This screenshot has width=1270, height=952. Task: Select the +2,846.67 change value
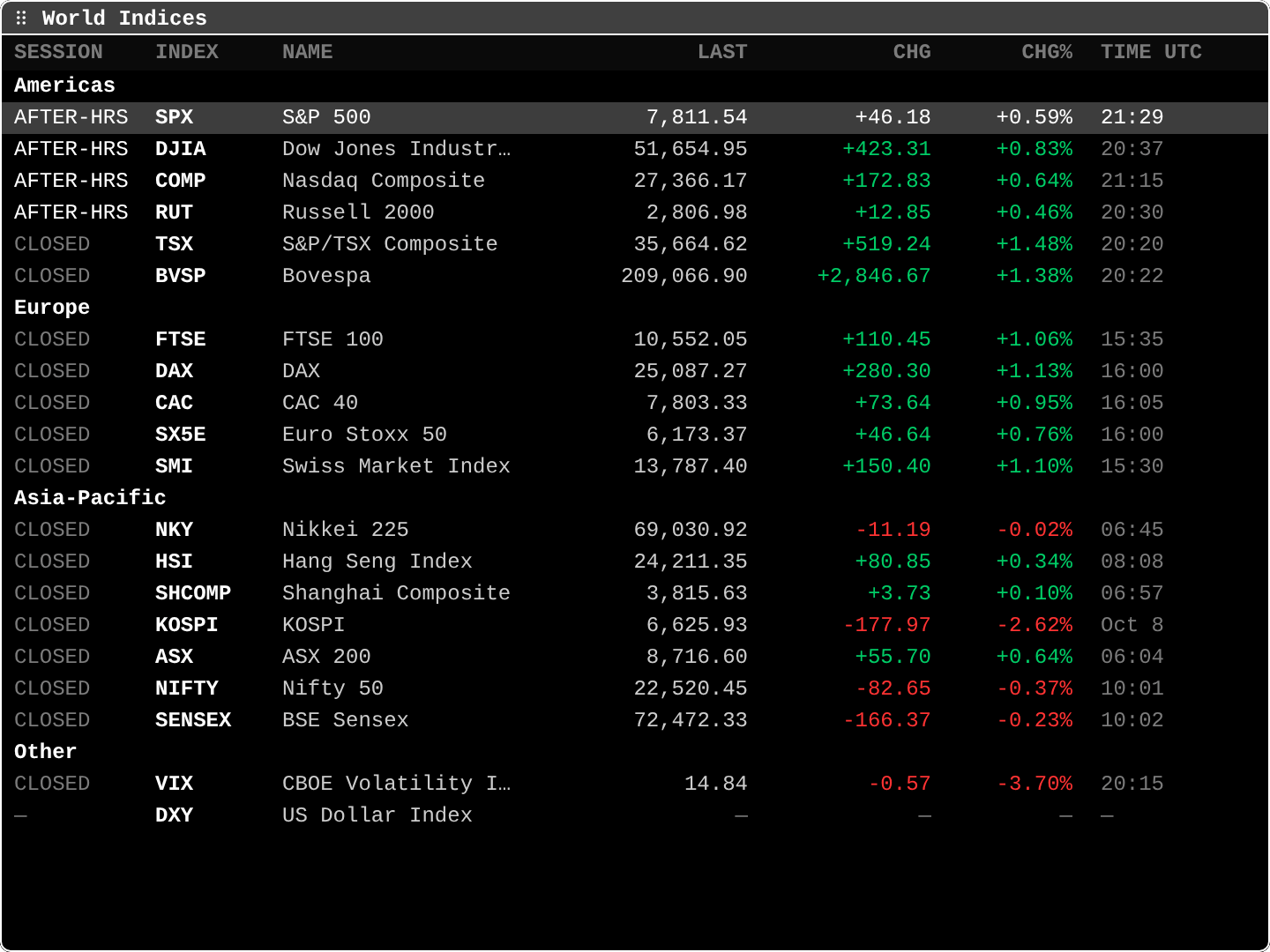click(874, 276)
